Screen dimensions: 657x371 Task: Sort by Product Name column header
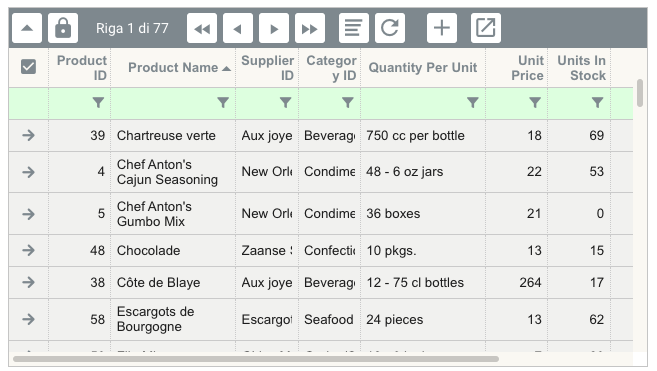173,67
